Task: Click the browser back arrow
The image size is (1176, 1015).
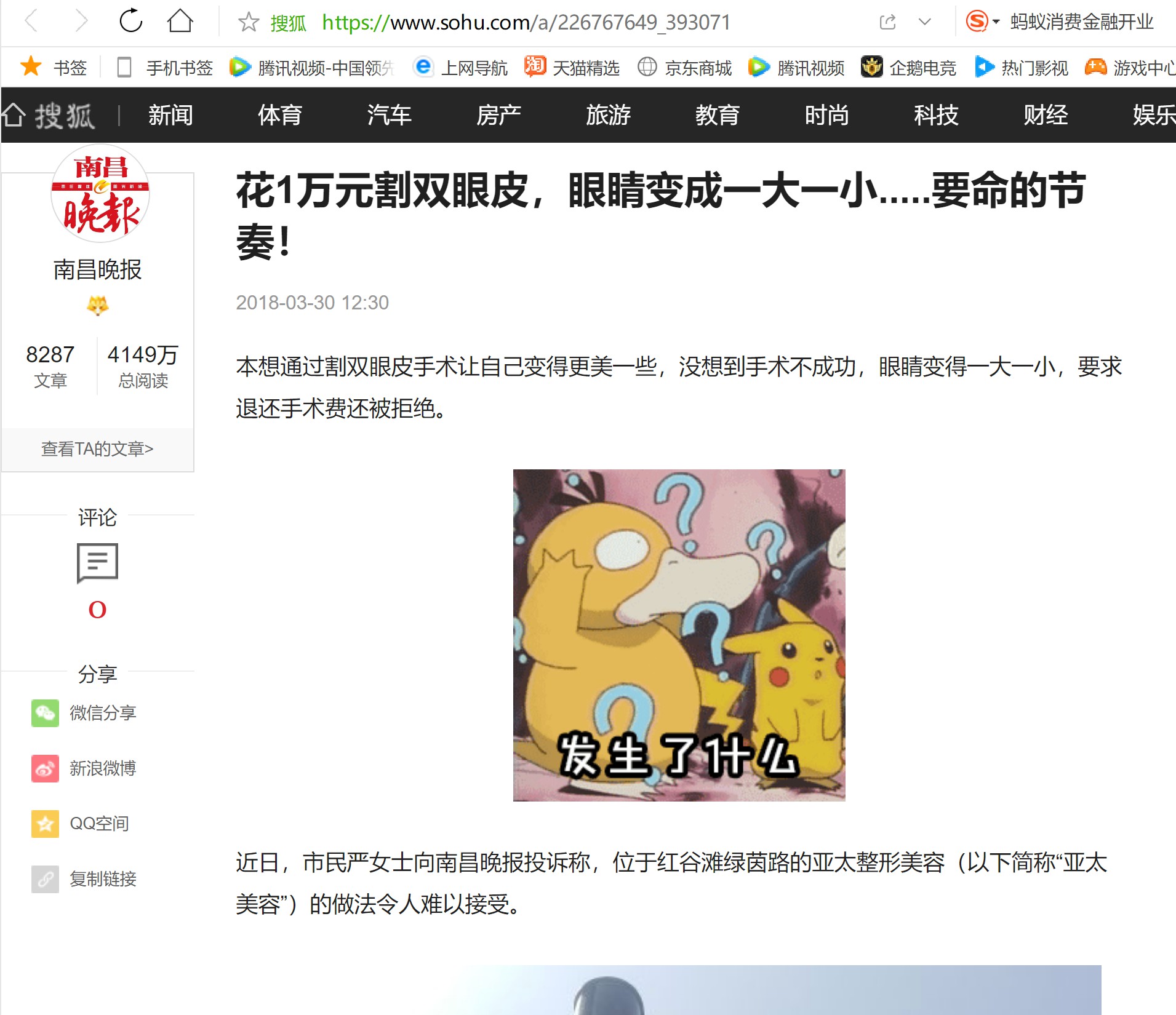Action: point(31,22)
